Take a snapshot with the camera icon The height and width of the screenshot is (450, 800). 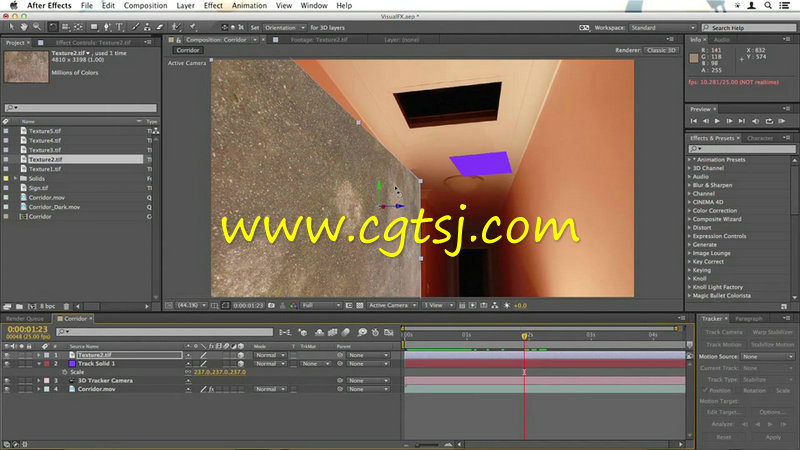(271, 306)
